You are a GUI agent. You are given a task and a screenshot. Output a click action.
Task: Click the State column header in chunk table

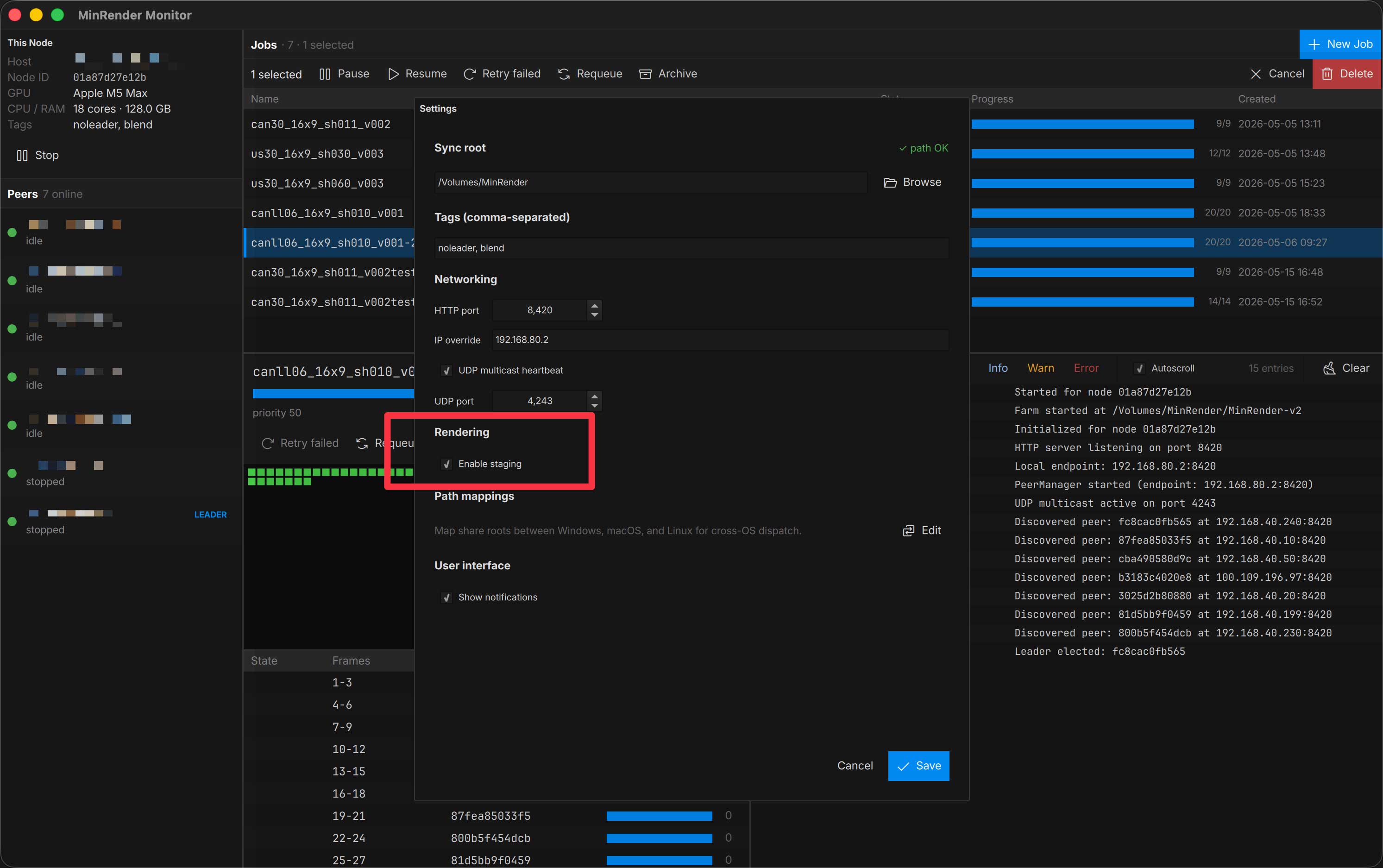pos(264,661)
